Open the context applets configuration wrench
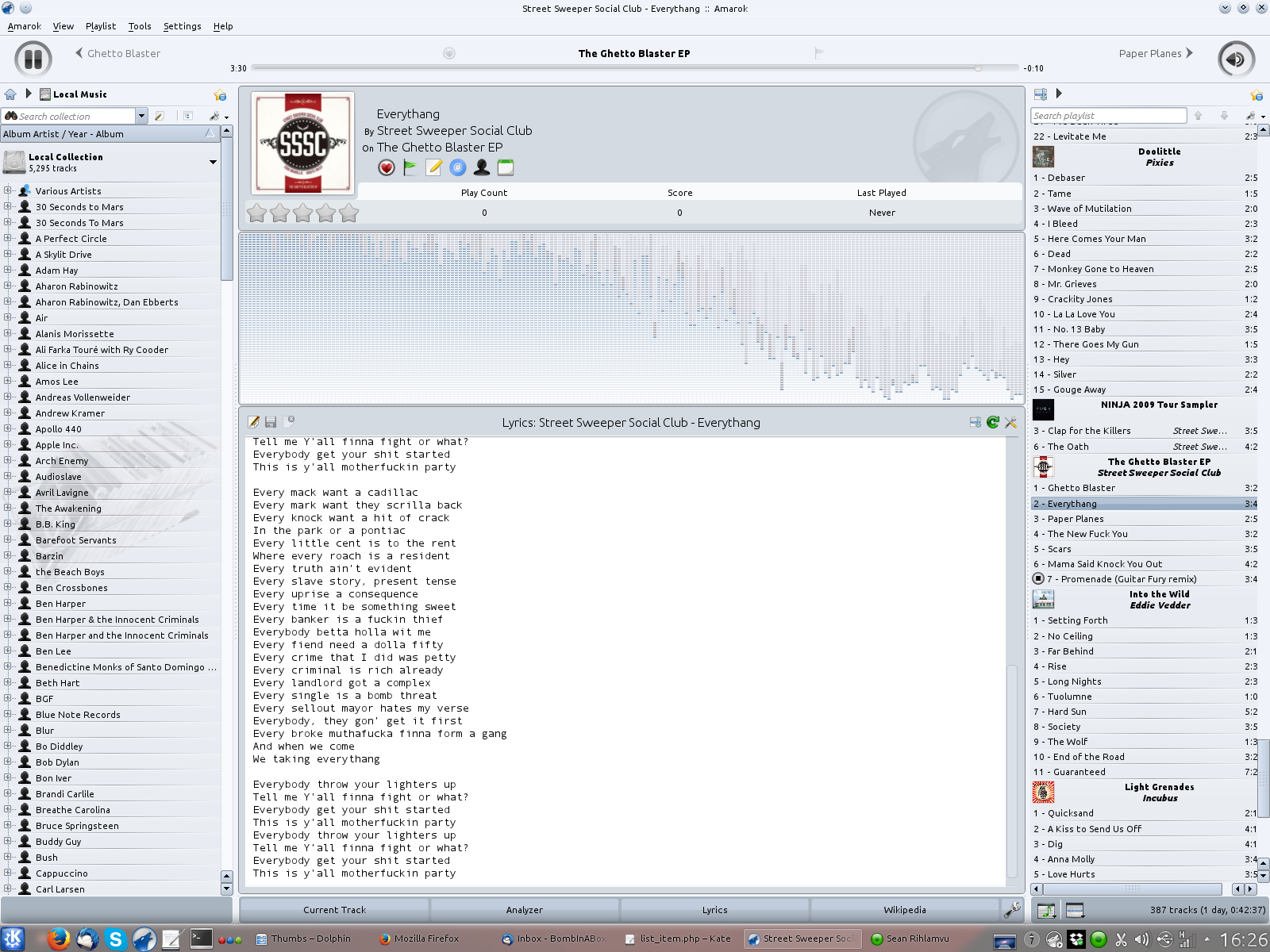 1012,910
